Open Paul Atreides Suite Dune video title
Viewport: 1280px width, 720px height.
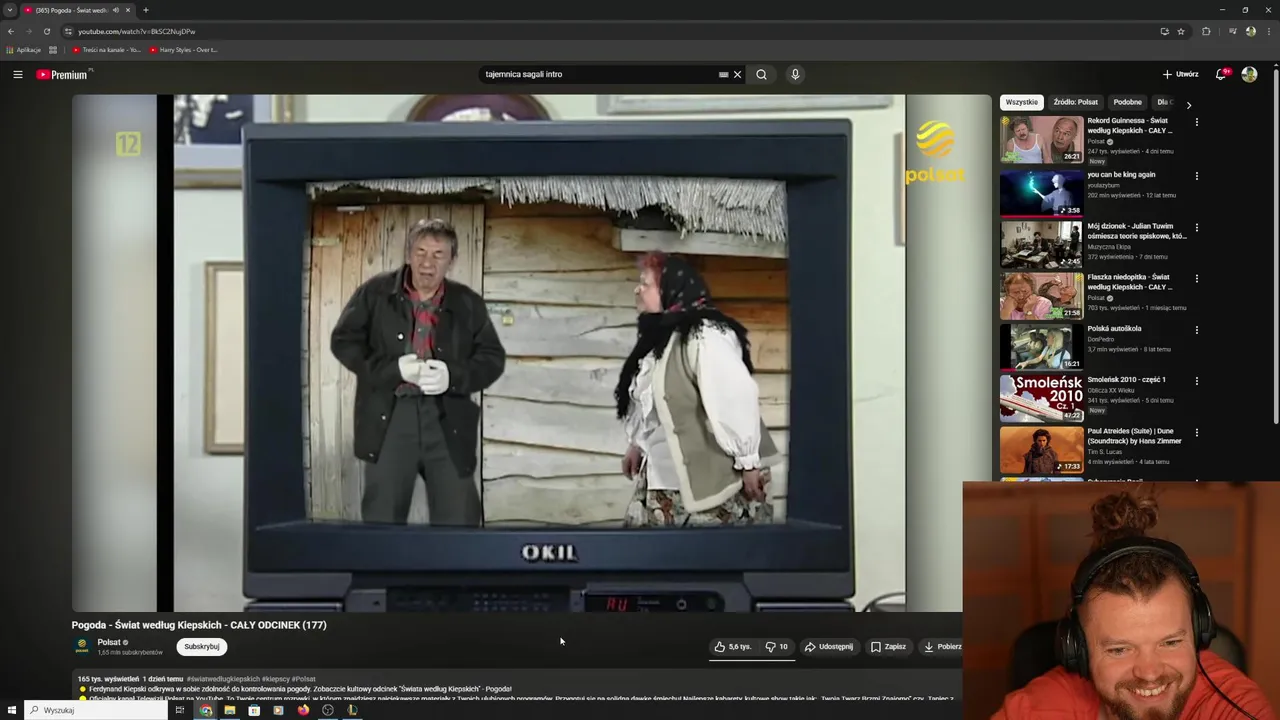(1134, 436)
